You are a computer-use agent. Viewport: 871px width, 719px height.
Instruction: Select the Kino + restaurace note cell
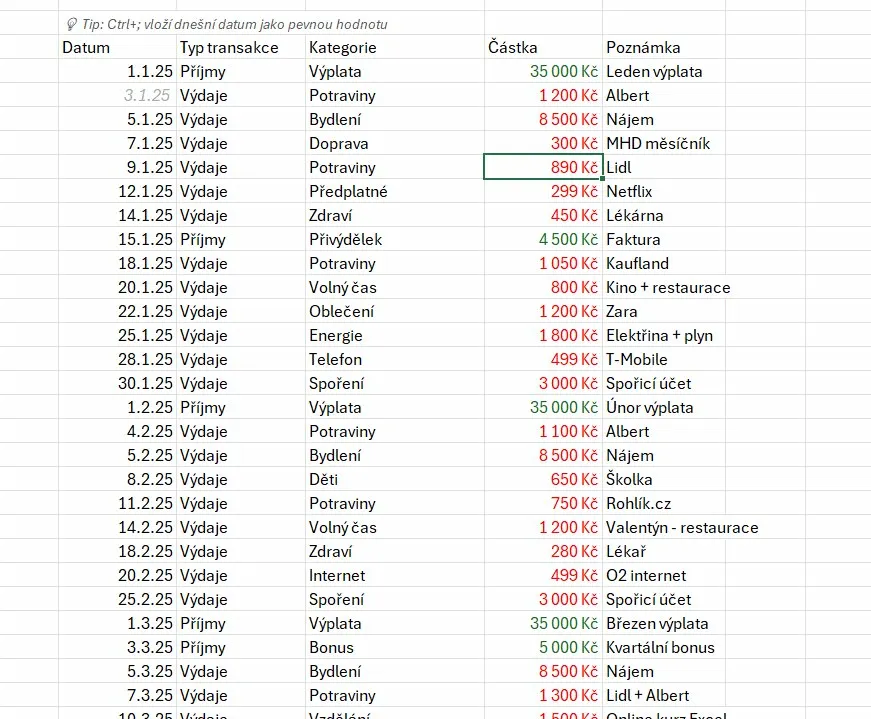point(664,287)
